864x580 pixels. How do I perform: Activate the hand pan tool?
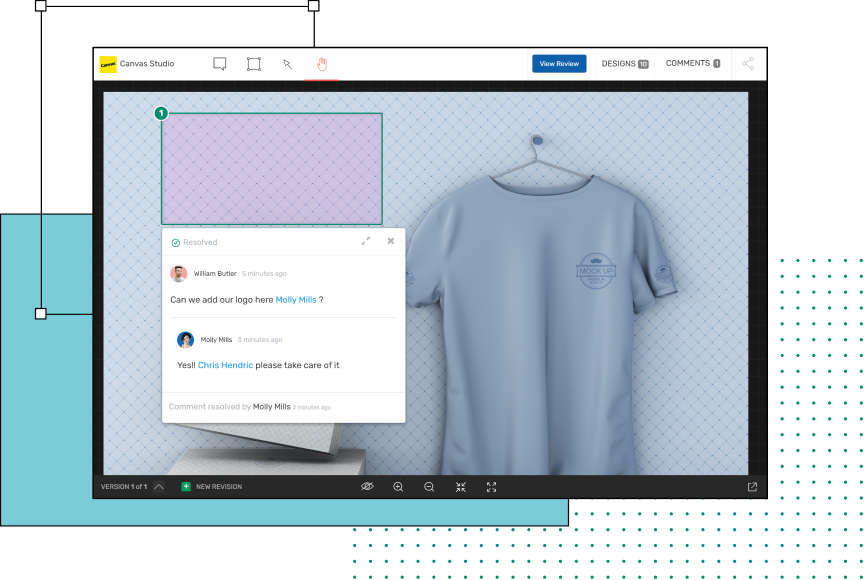[x=322, y=64]
